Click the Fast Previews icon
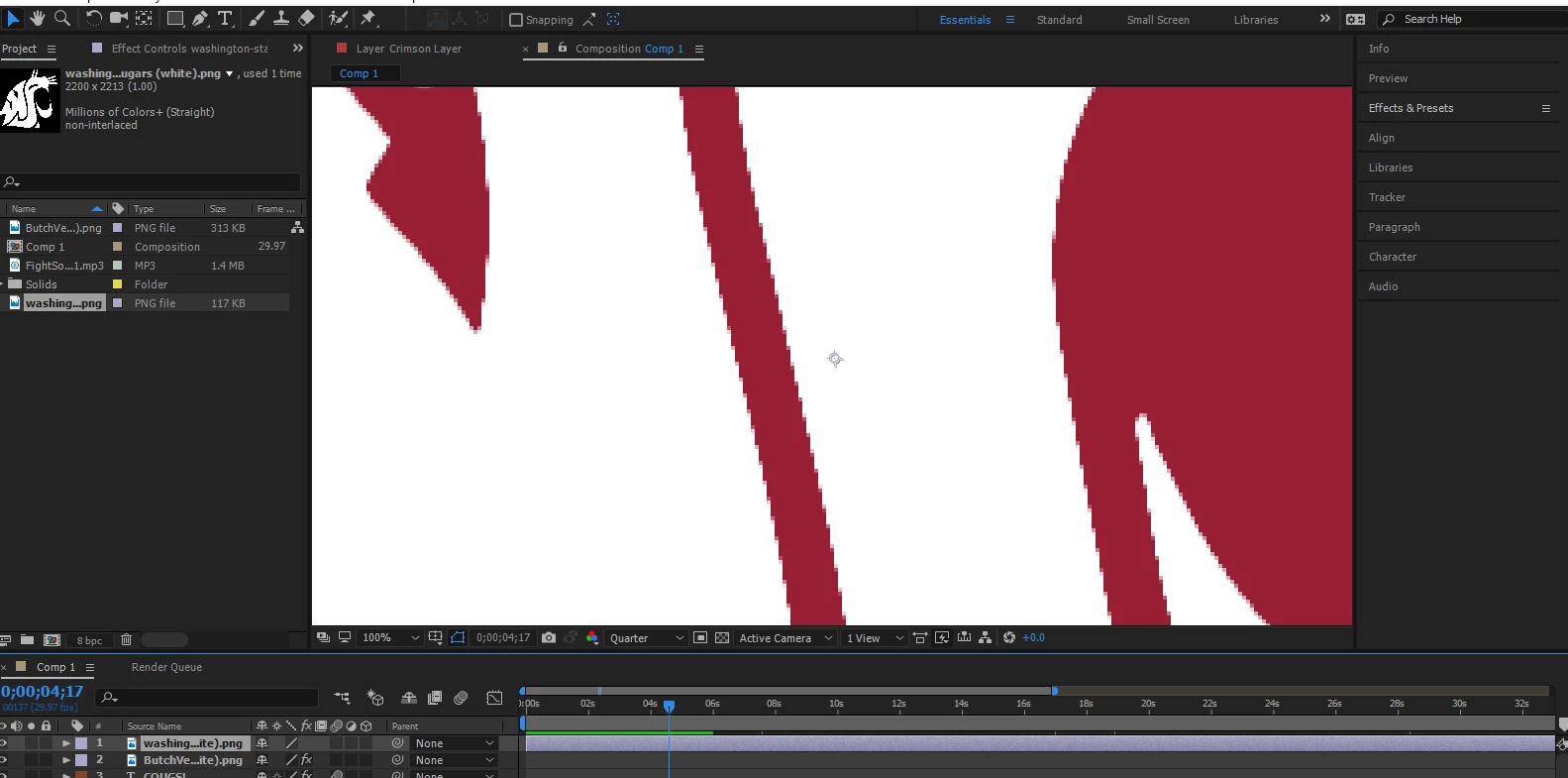This screenshot has width=1568, height=778. pyautogui.click(x=942, y=637)
